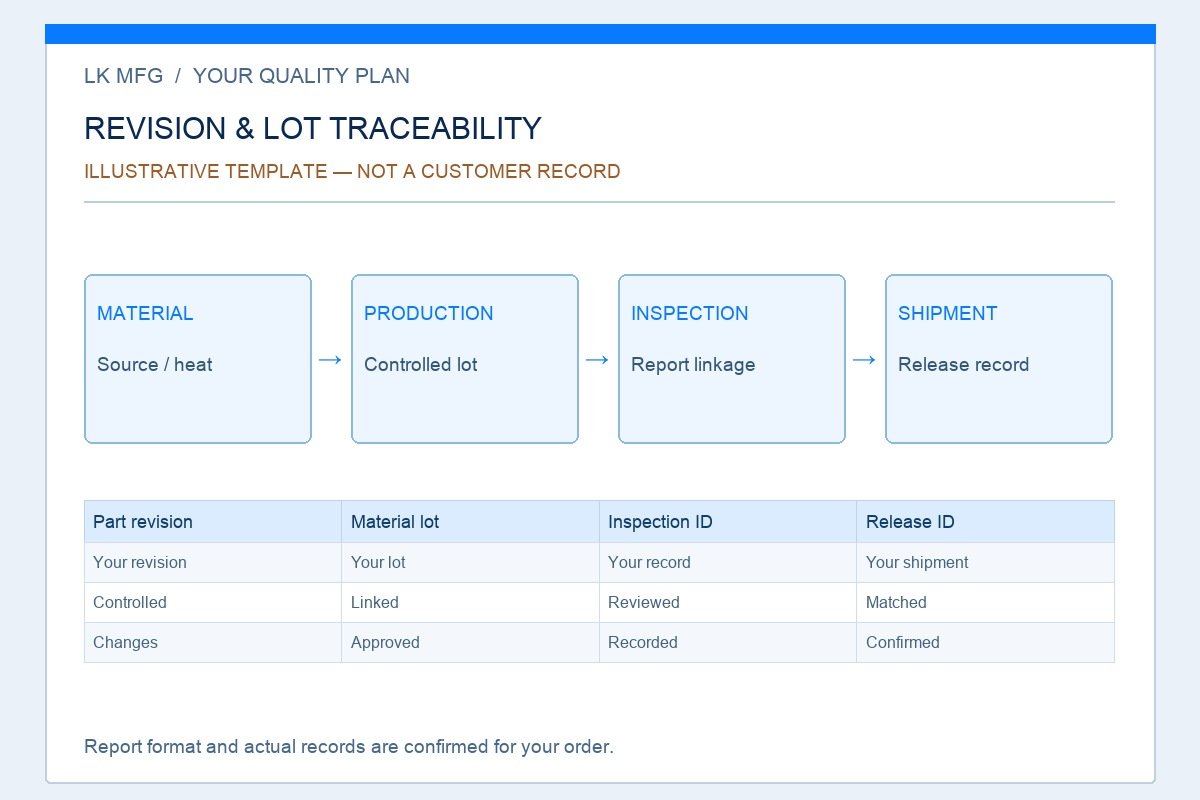This screenshot has height=800, width=1200.
Task: Click the YOUR QUALITY PLAN breadcrumb
Action: (x=301, y=76)
